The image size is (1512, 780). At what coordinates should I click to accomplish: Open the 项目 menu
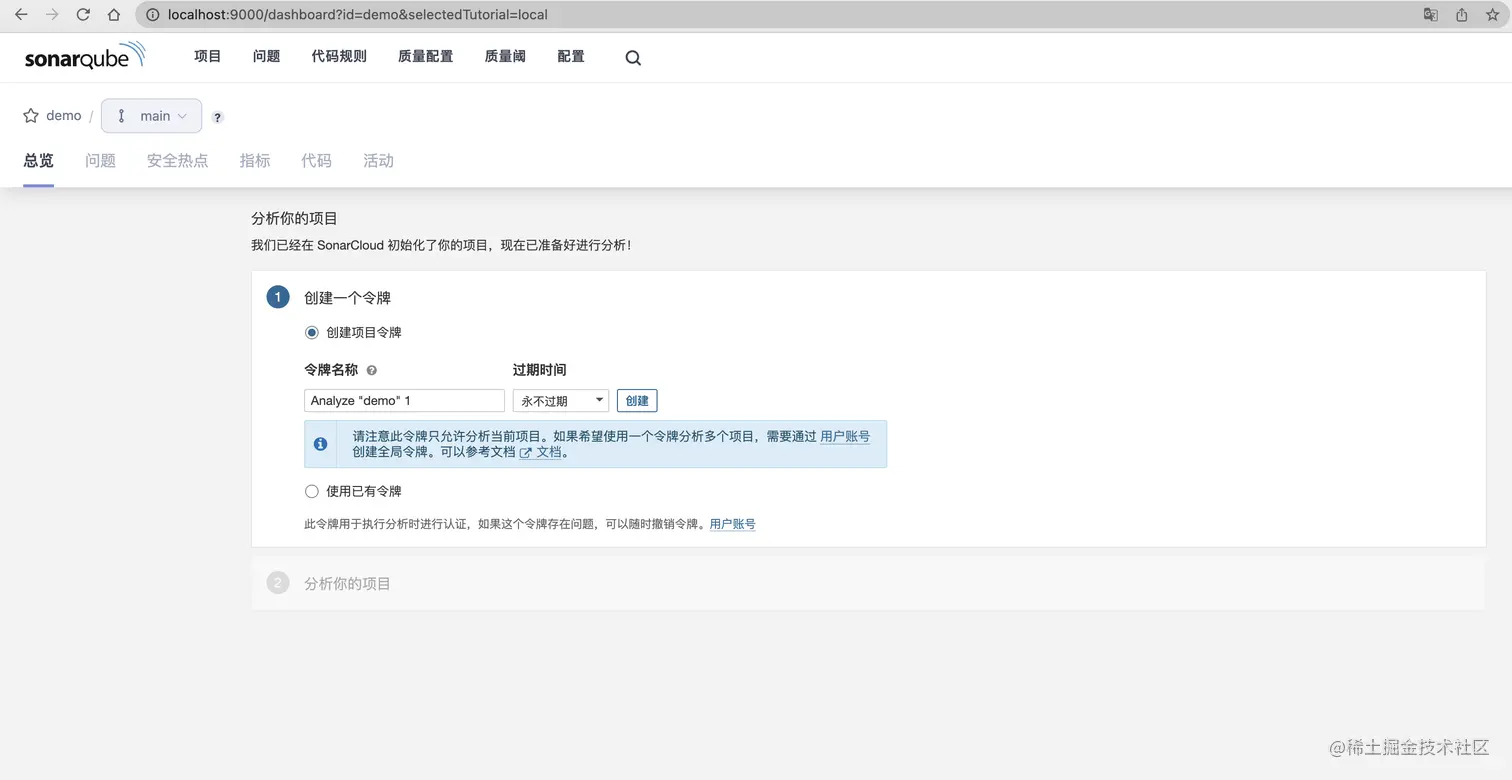208,57
